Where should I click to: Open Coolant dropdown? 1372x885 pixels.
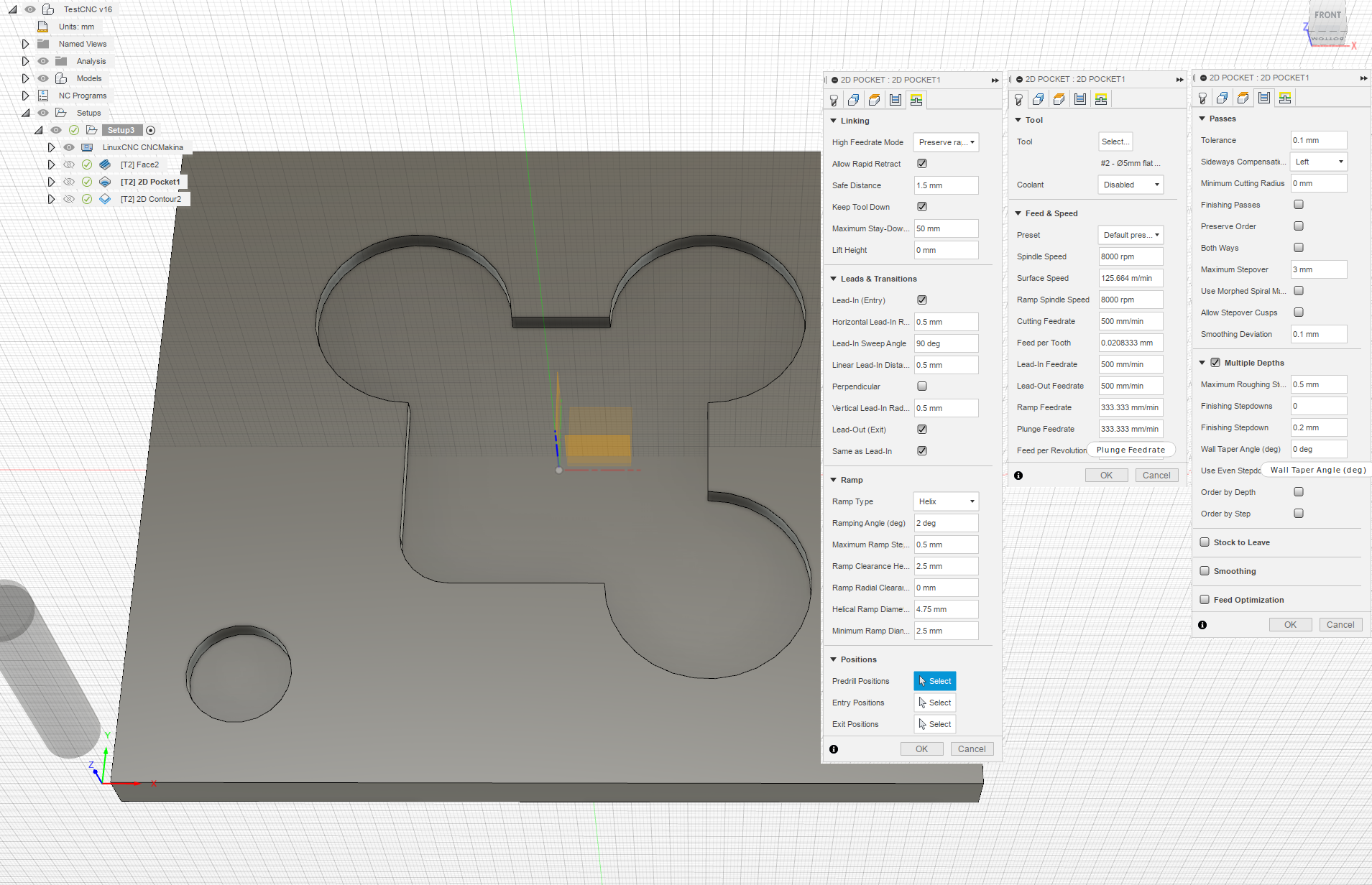coord(1131,185)
